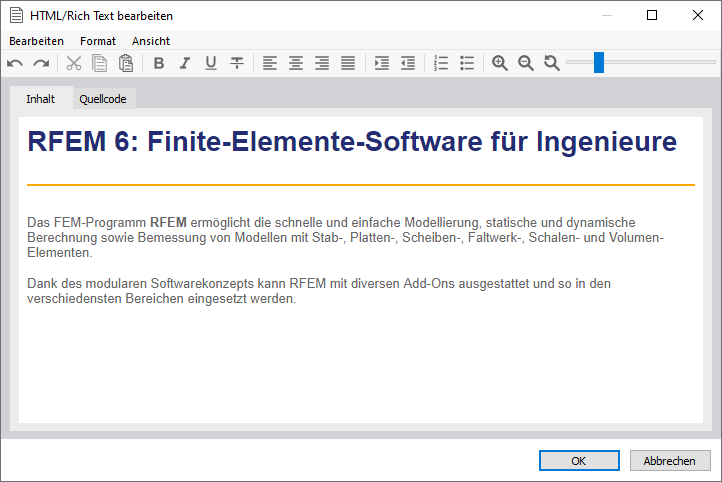Undo the last edit

15,63
